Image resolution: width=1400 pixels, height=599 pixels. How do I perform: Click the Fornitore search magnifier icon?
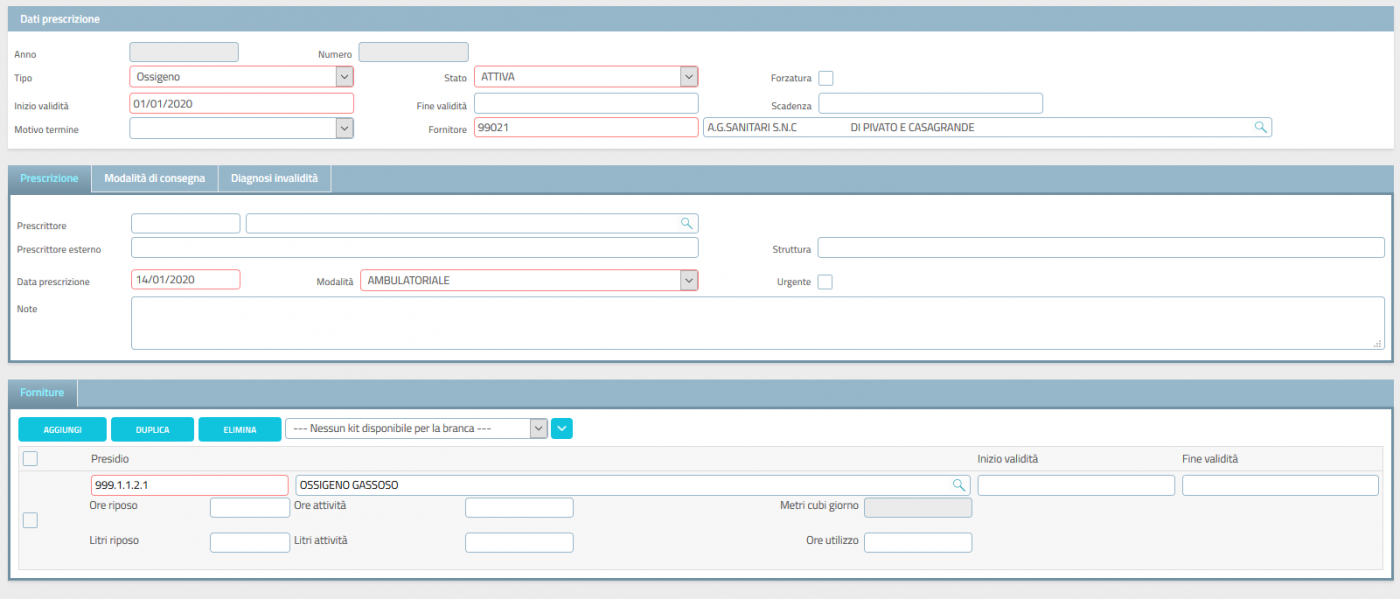tap(1260, 127)
